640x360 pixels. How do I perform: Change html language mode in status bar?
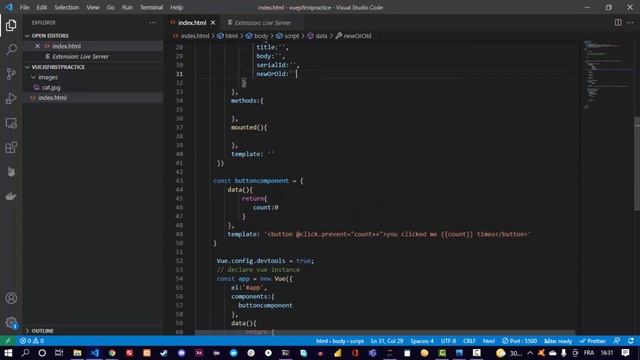point(488,341)
